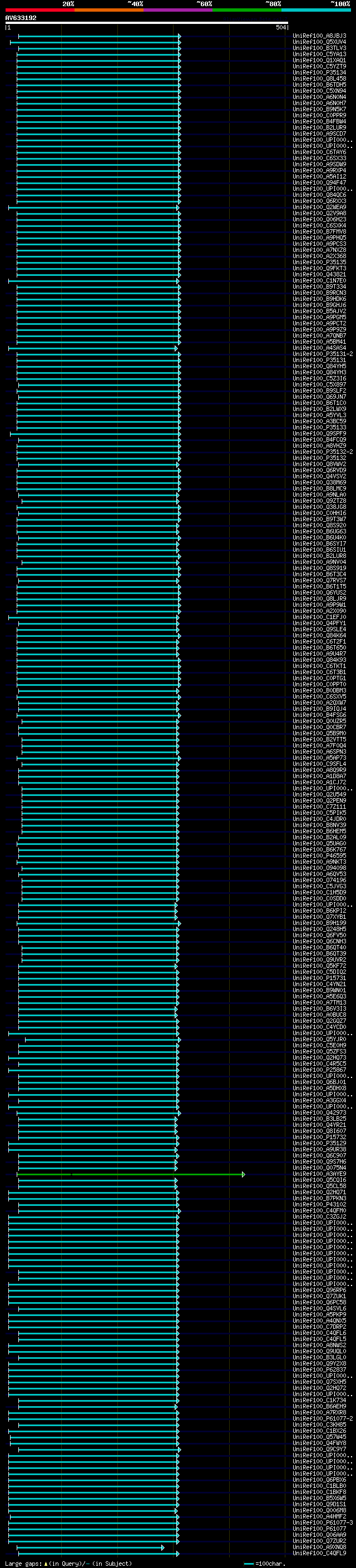Viewport: 356px width, 1568px height.
Task: Open hit UniRef100_C5YA13
Action: coord(319,54)
